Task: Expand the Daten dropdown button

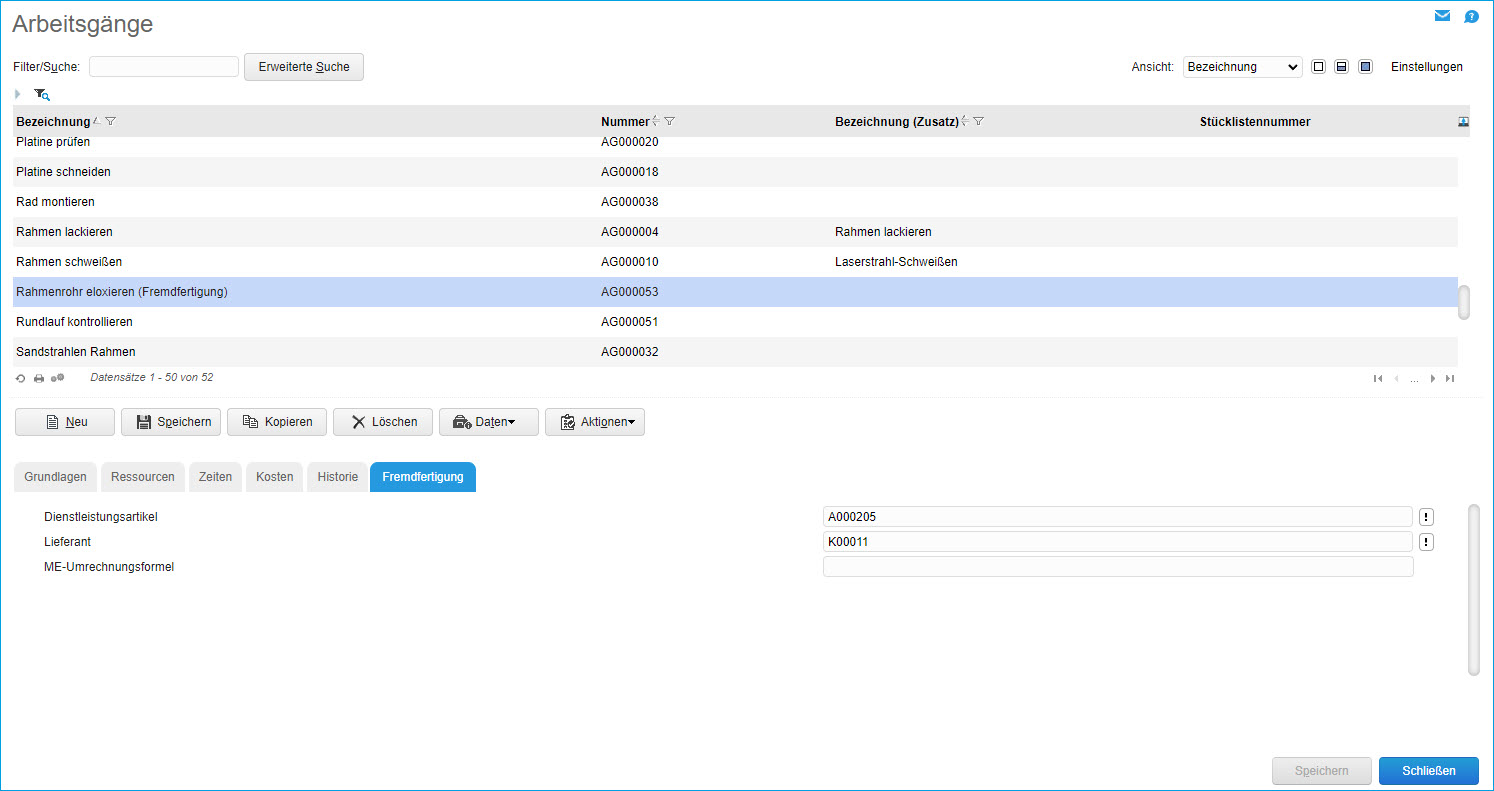Action: coord(488,422)
